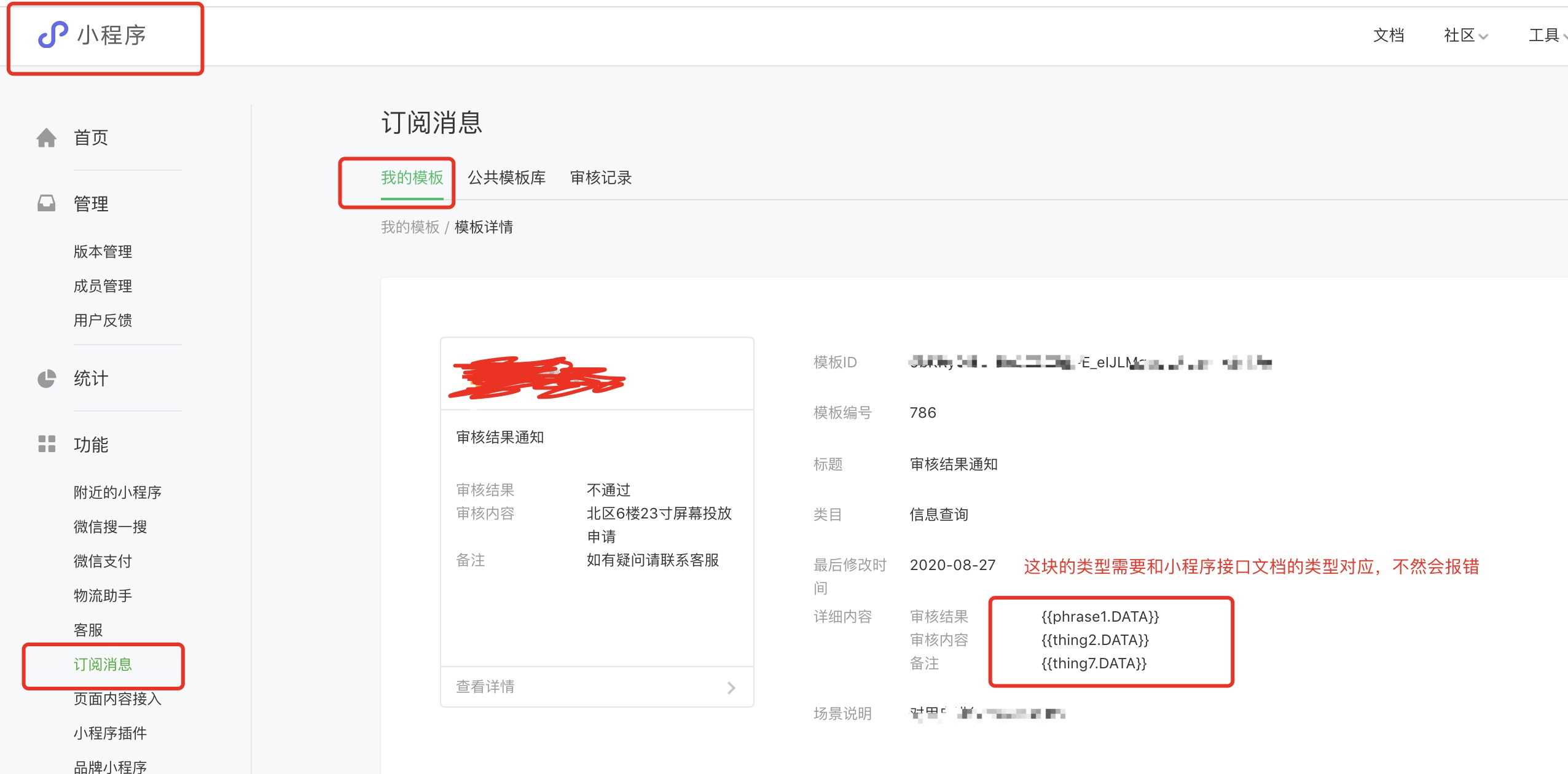The height and width of the screenshot is (774, 1568).
Task: Click the 功能 grid icon in sidebar
Action: (x=46, y=444)
